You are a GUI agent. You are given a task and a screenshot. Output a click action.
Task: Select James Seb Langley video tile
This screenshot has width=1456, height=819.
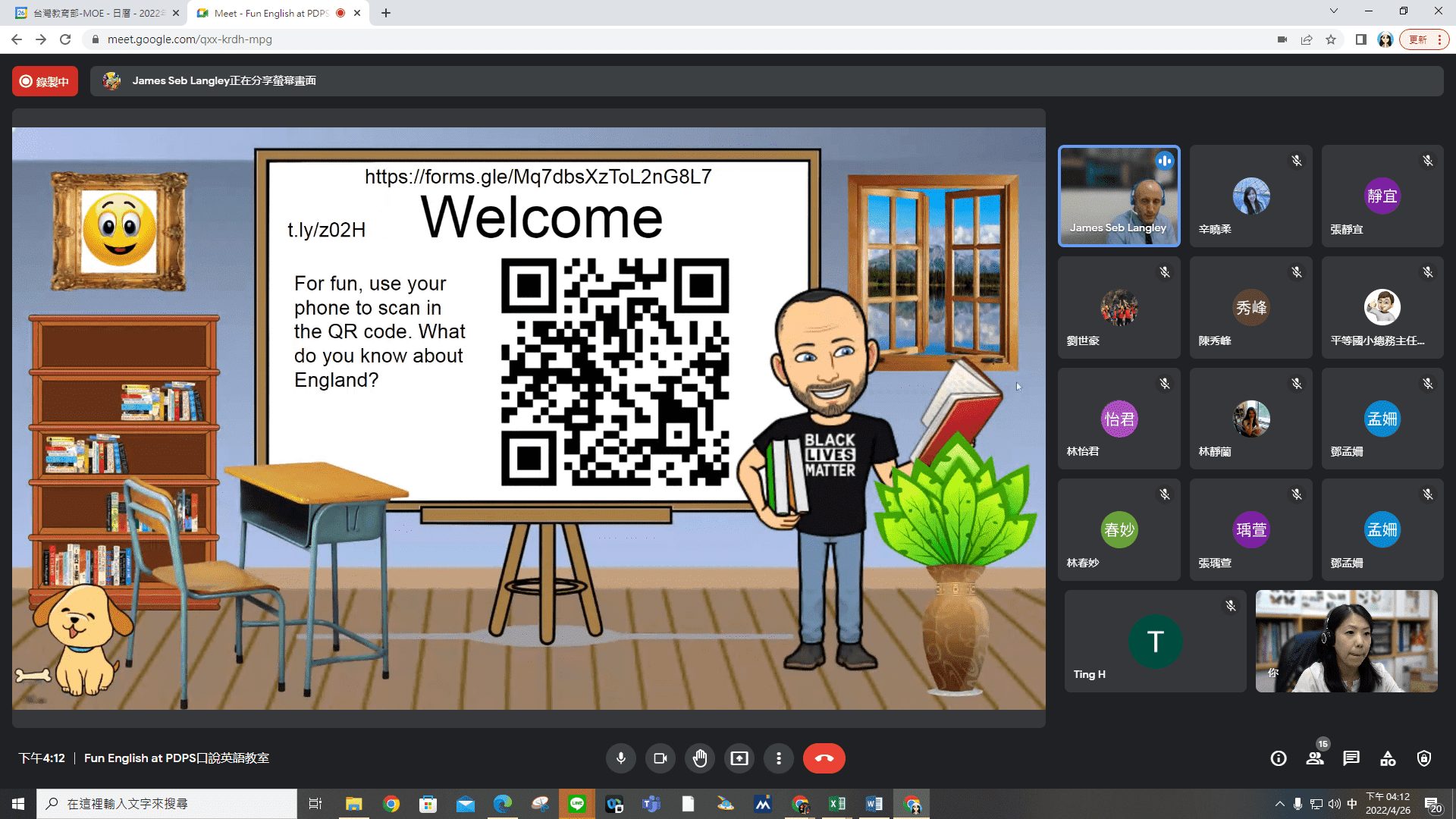pos(1119,196)
